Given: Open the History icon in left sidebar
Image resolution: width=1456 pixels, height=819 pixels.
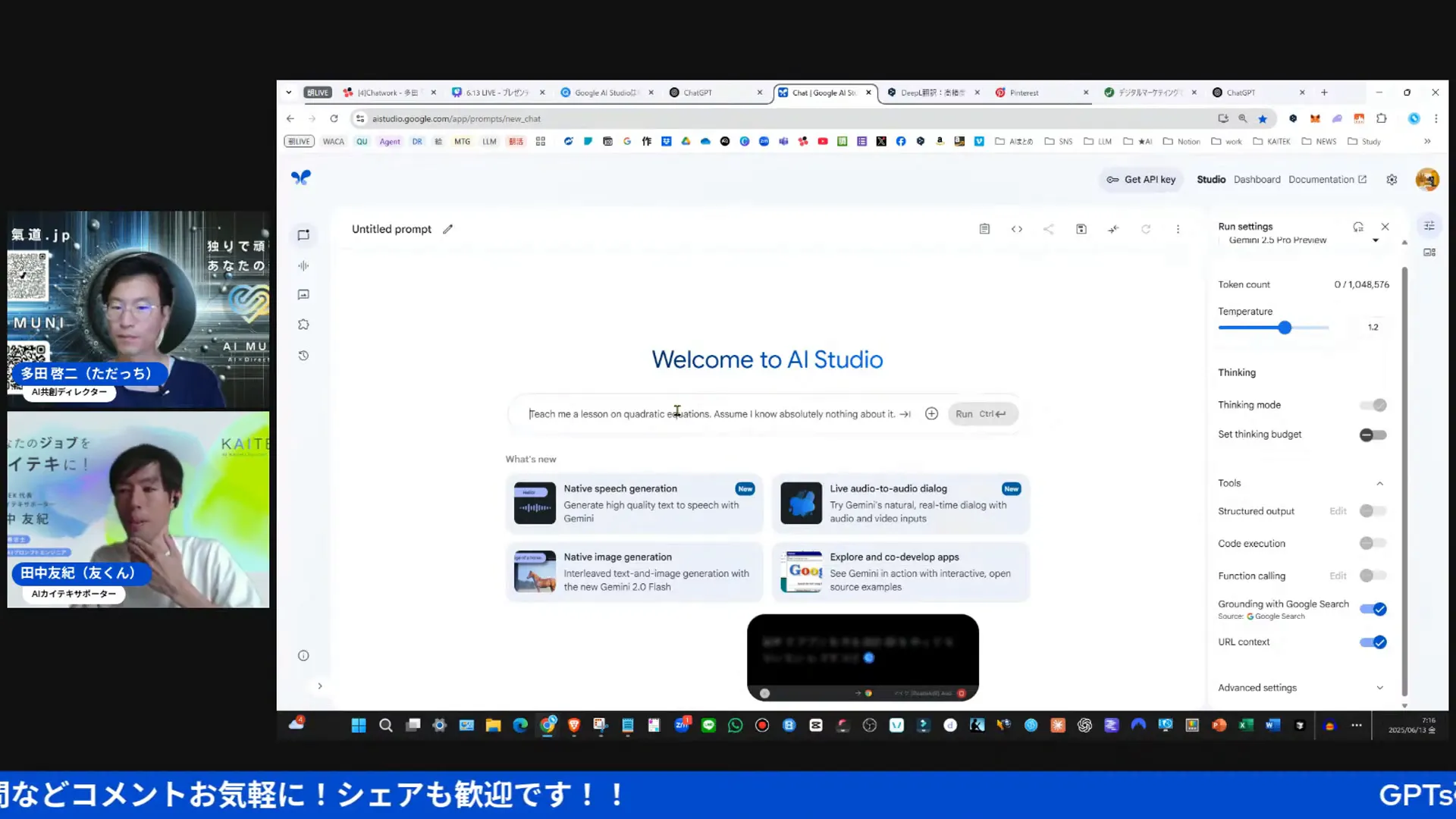Looking at the screenshot, I should click(x=303, y=356).
